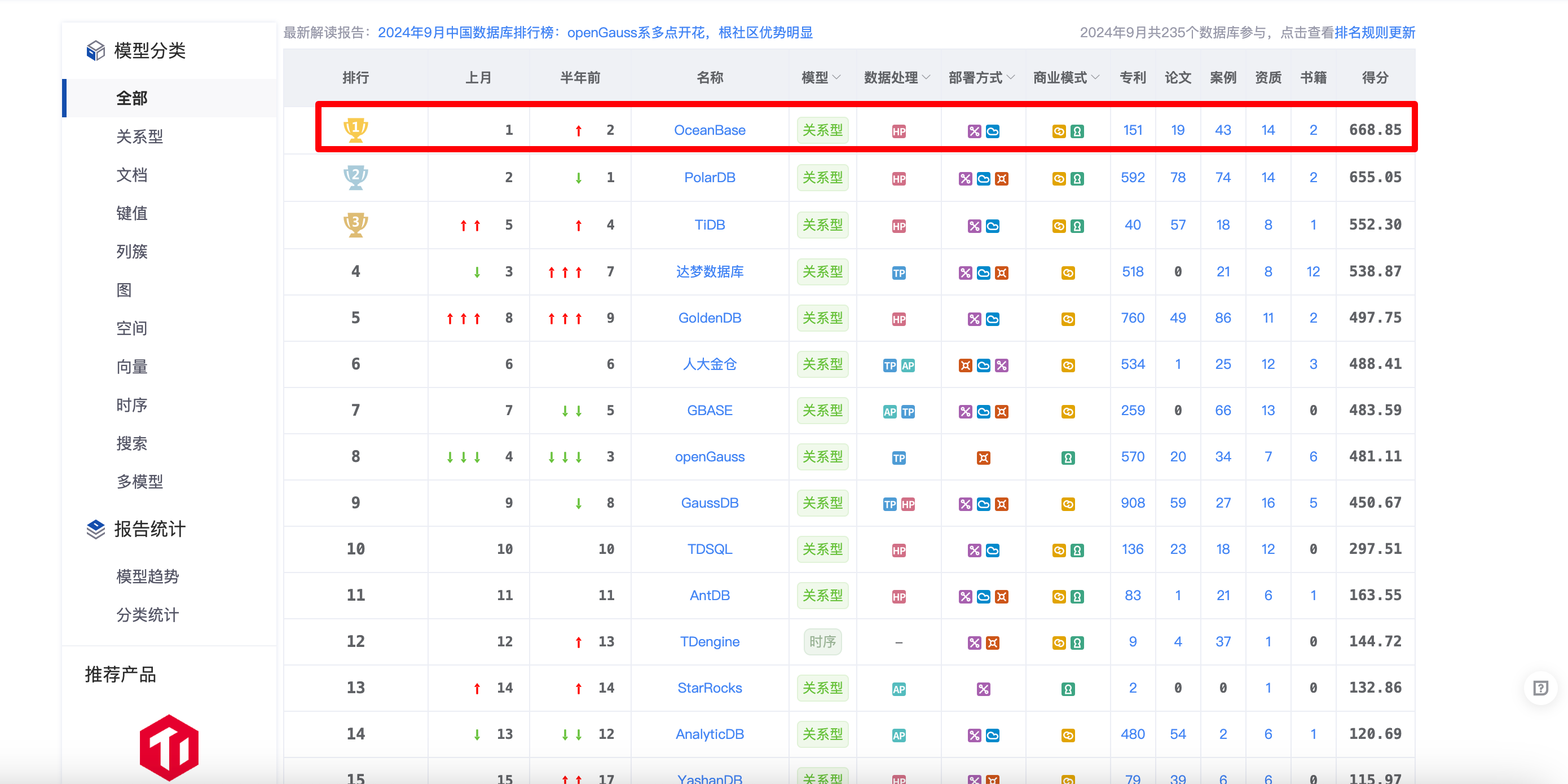This screenshot has height=784, width=1568.
Task: Click the TiDB recommended product logo
Action: [x=169, y=747]
